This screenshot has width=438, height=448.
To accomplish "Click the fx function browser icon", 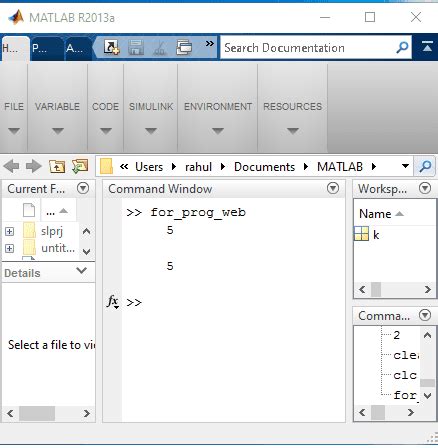I will tap(113, 302).
